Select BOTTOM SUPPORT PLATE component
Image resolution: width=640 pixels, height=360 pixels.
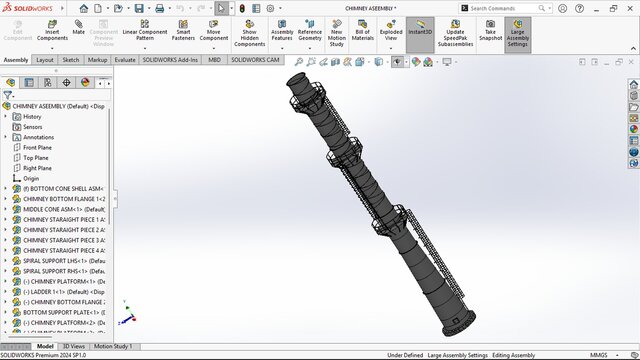click(x=64, y=312)
